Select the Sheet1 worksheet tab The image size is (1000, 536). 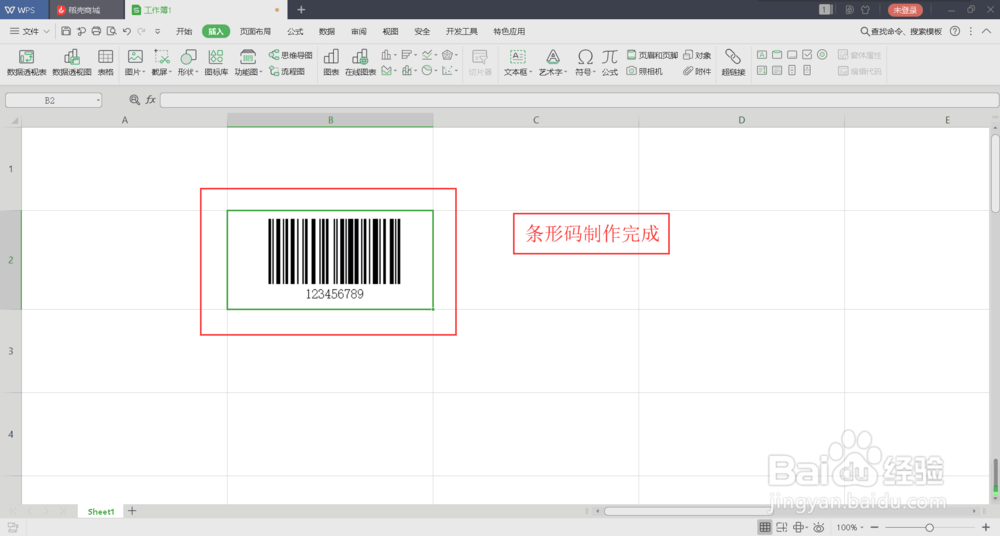click(101, 511)
